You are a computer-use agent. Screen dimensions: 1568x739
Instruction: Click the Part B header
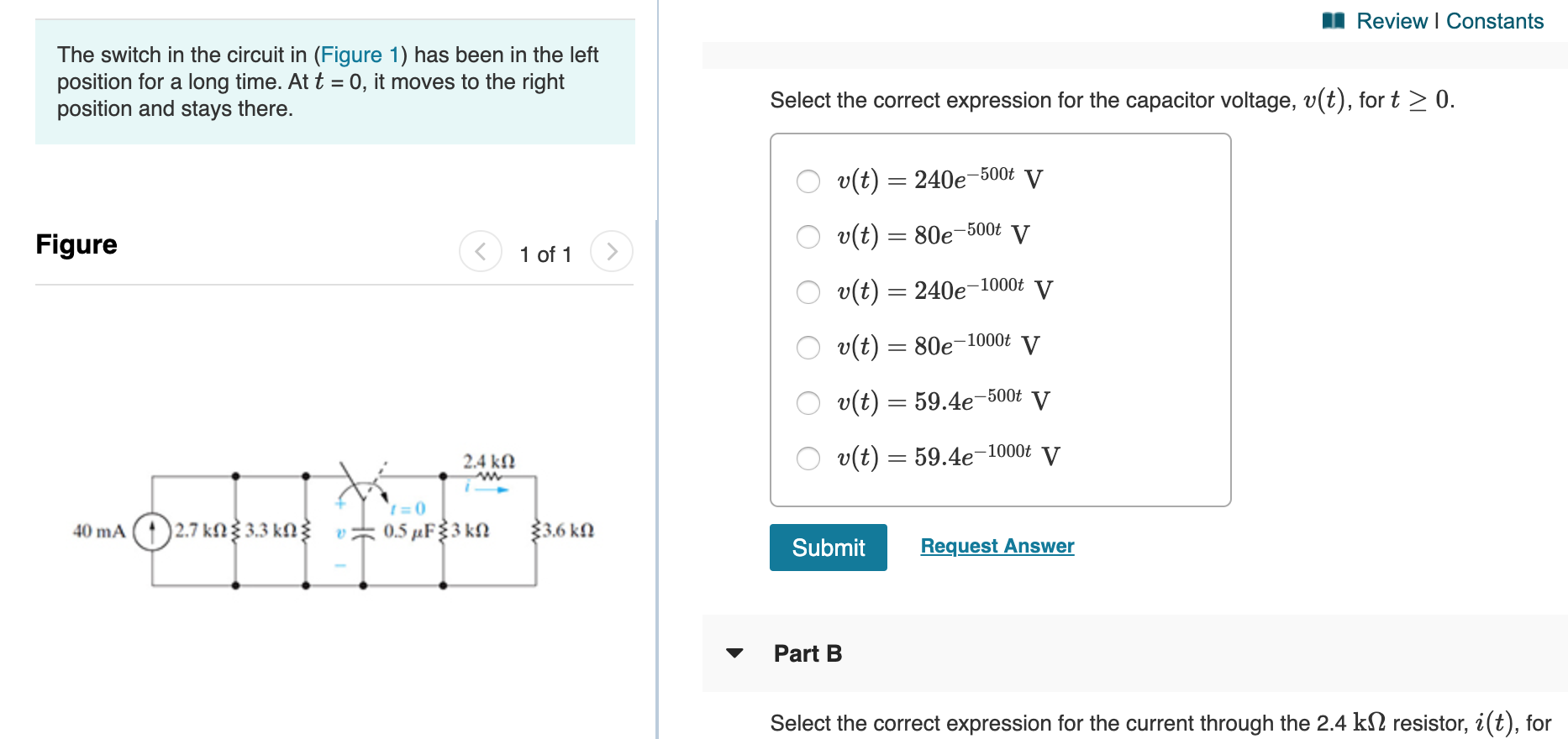807,654
